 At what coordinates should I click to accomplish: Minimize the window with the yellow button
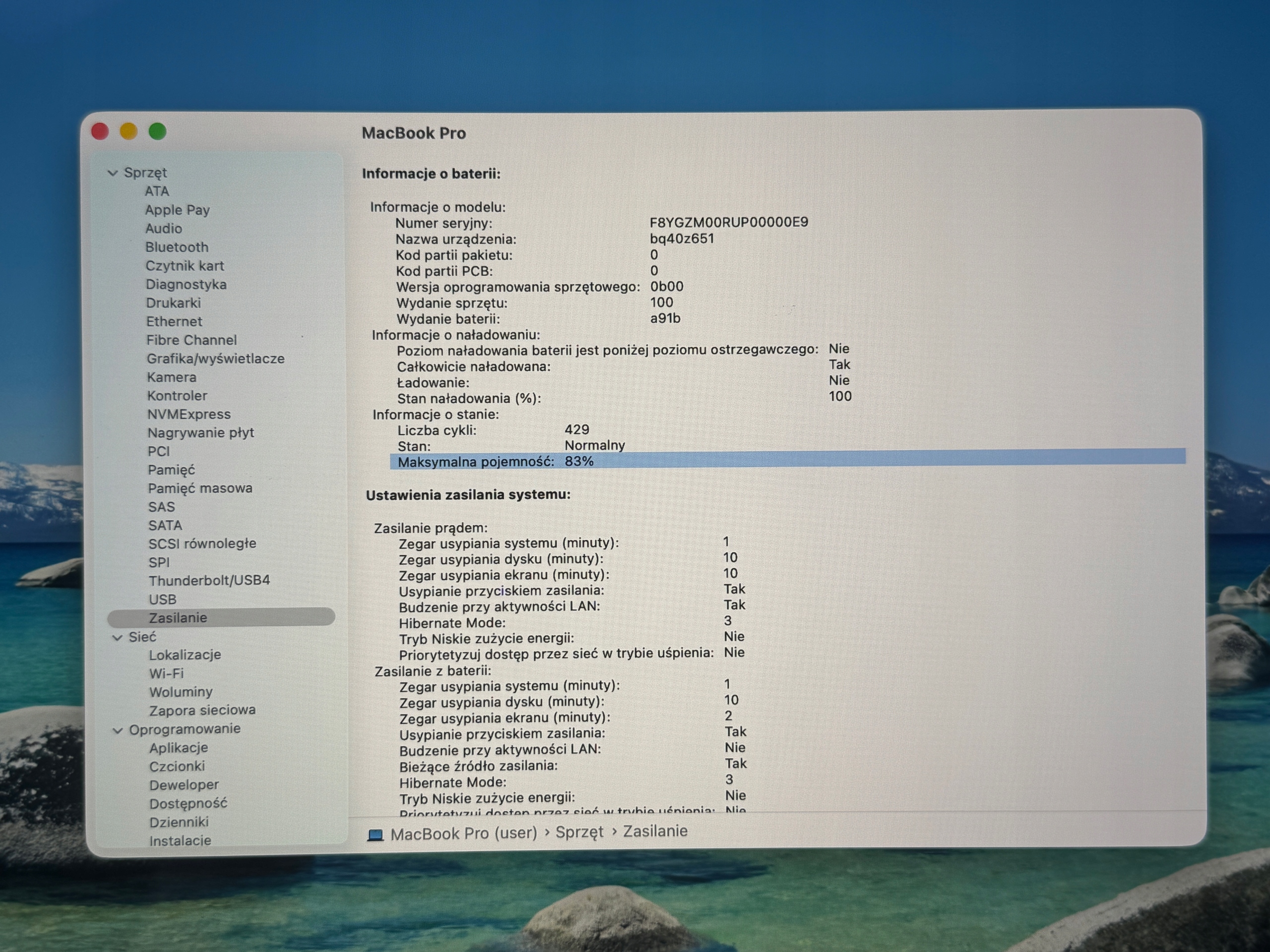click(x=128, y=131)
